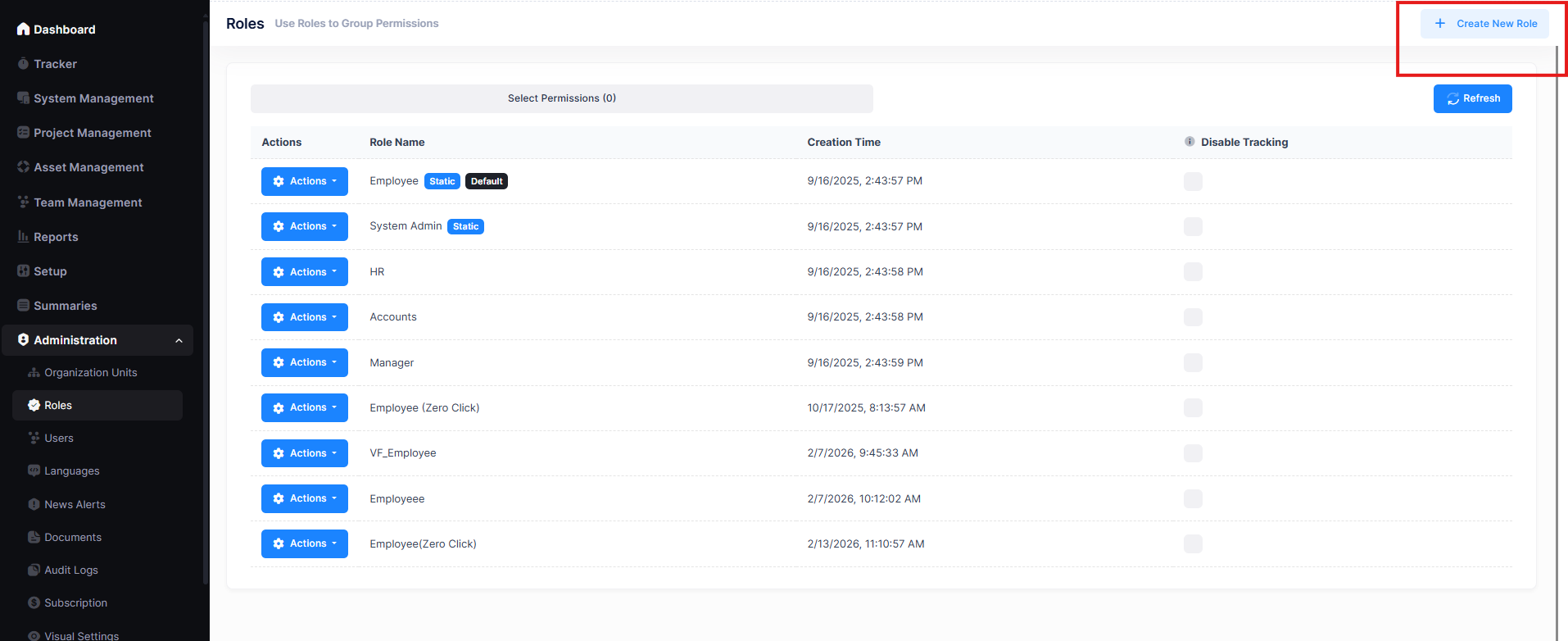Toggle Disable Tracking for Employee(Zero Click) 2/13/2026 row
Screen dimensions: 1568x641
pyautogui.click(x=1193, y=543)
